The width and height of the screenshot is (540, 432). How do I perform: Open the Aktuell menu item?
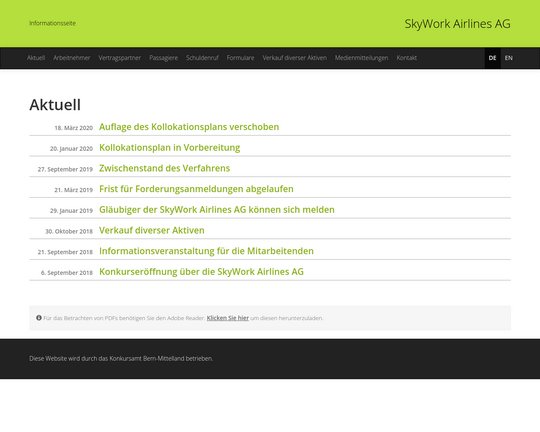click(36, 58)
